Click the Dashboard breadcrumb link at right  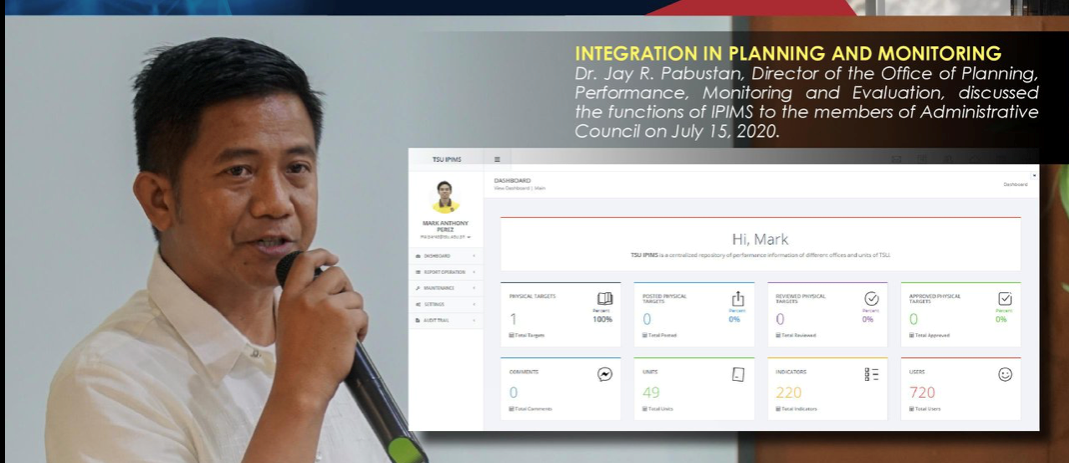[1014, 184]
